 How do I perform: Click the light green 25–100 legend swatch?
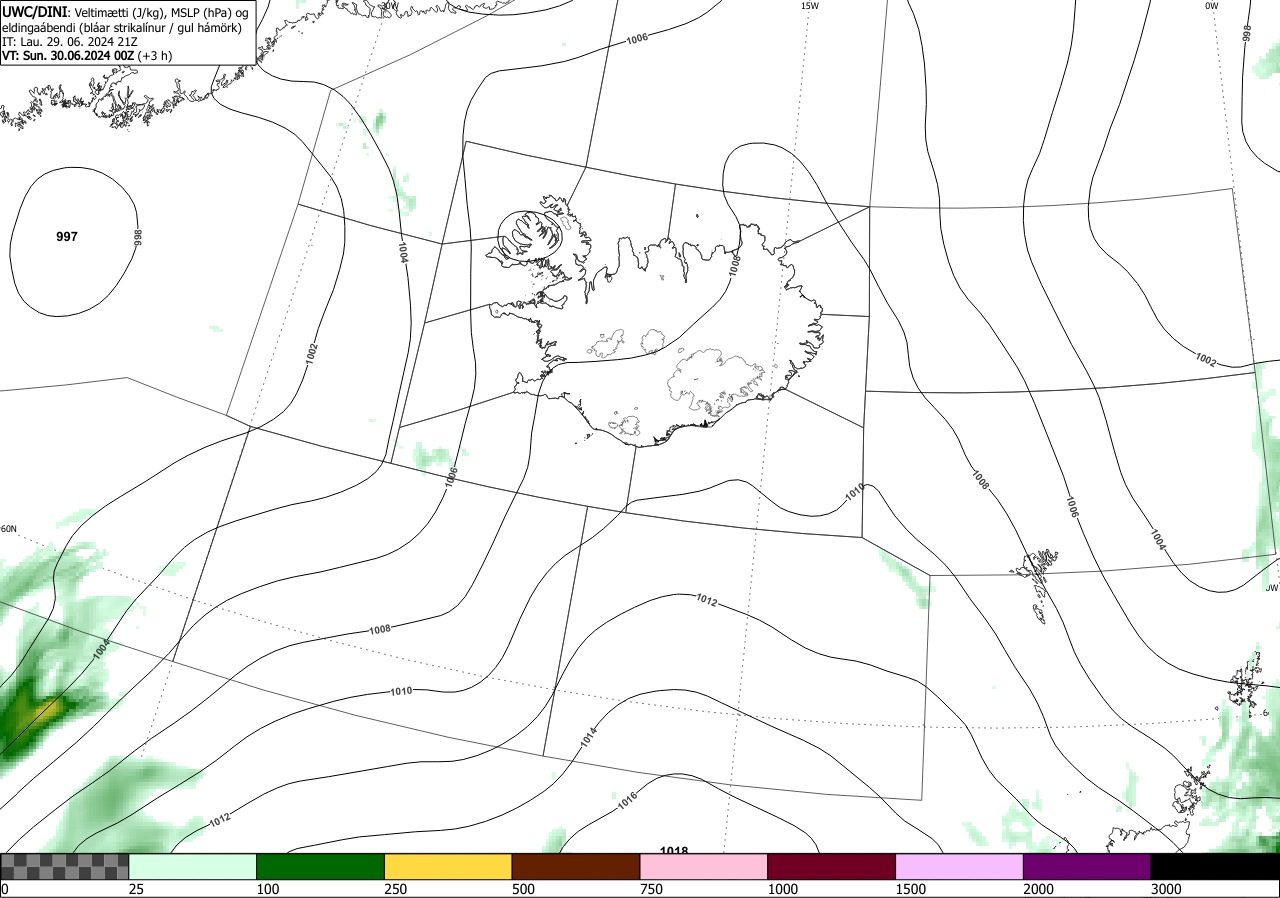(193, 866)
